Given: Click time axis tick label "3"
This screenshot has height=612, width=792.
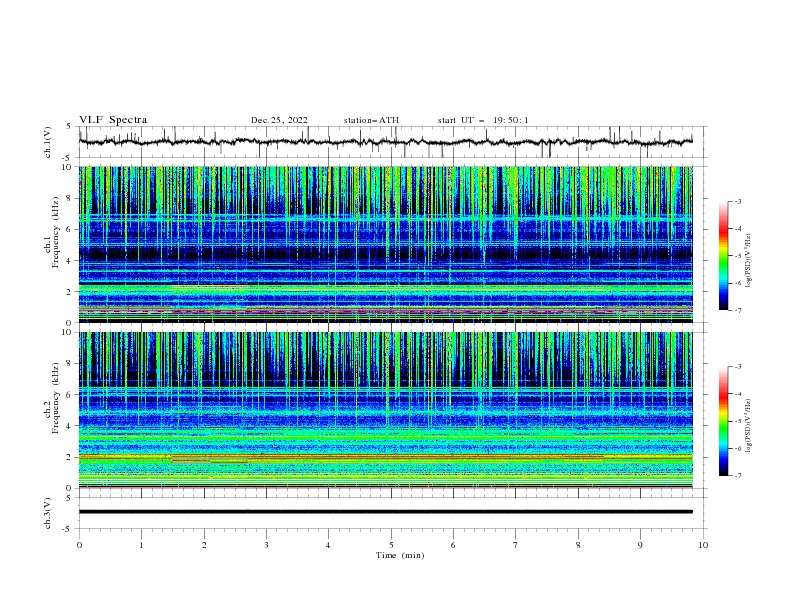Looking at the screenshot, I should 266,545.
